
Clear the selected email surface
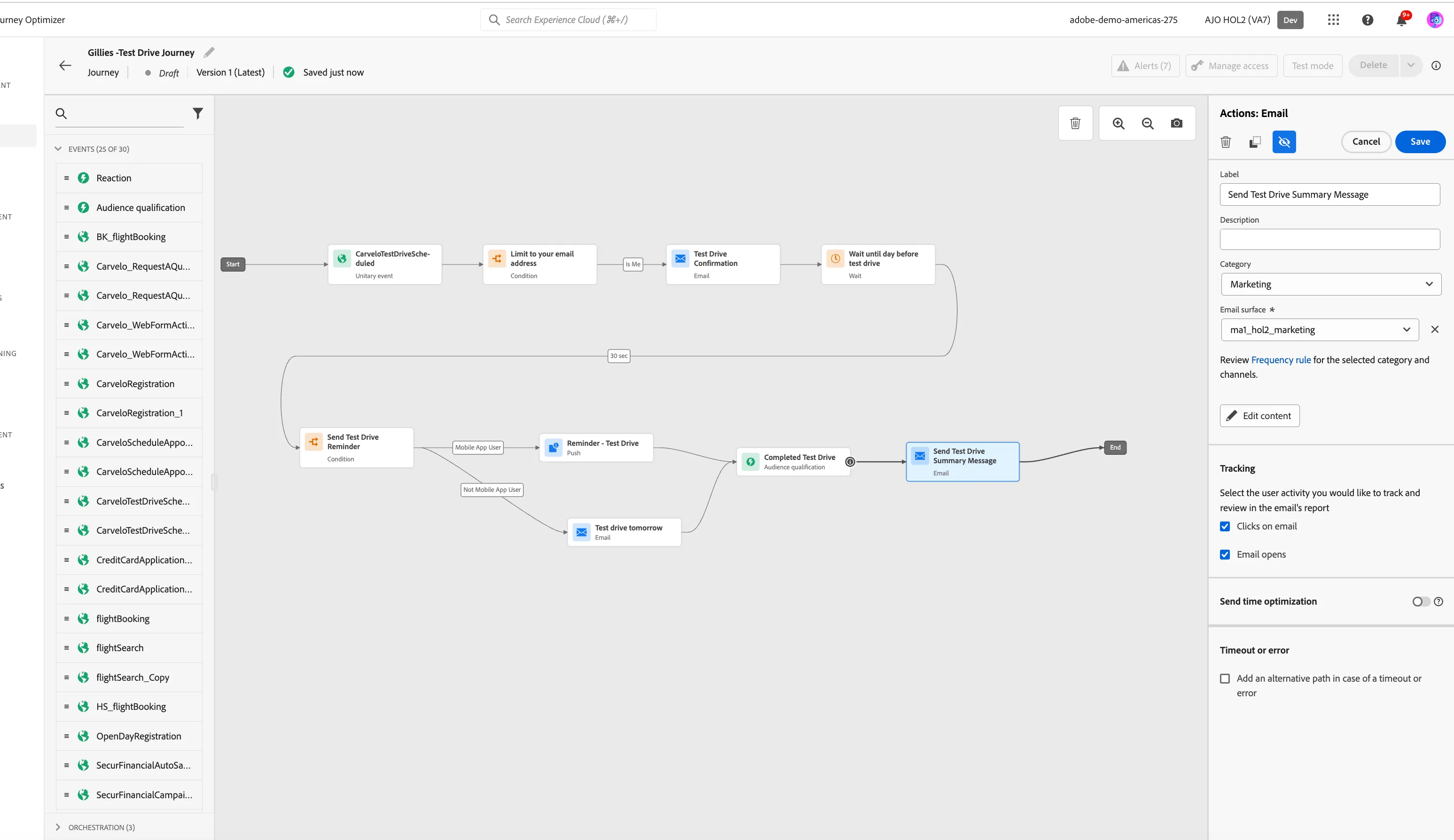[x=1434, y=329]
